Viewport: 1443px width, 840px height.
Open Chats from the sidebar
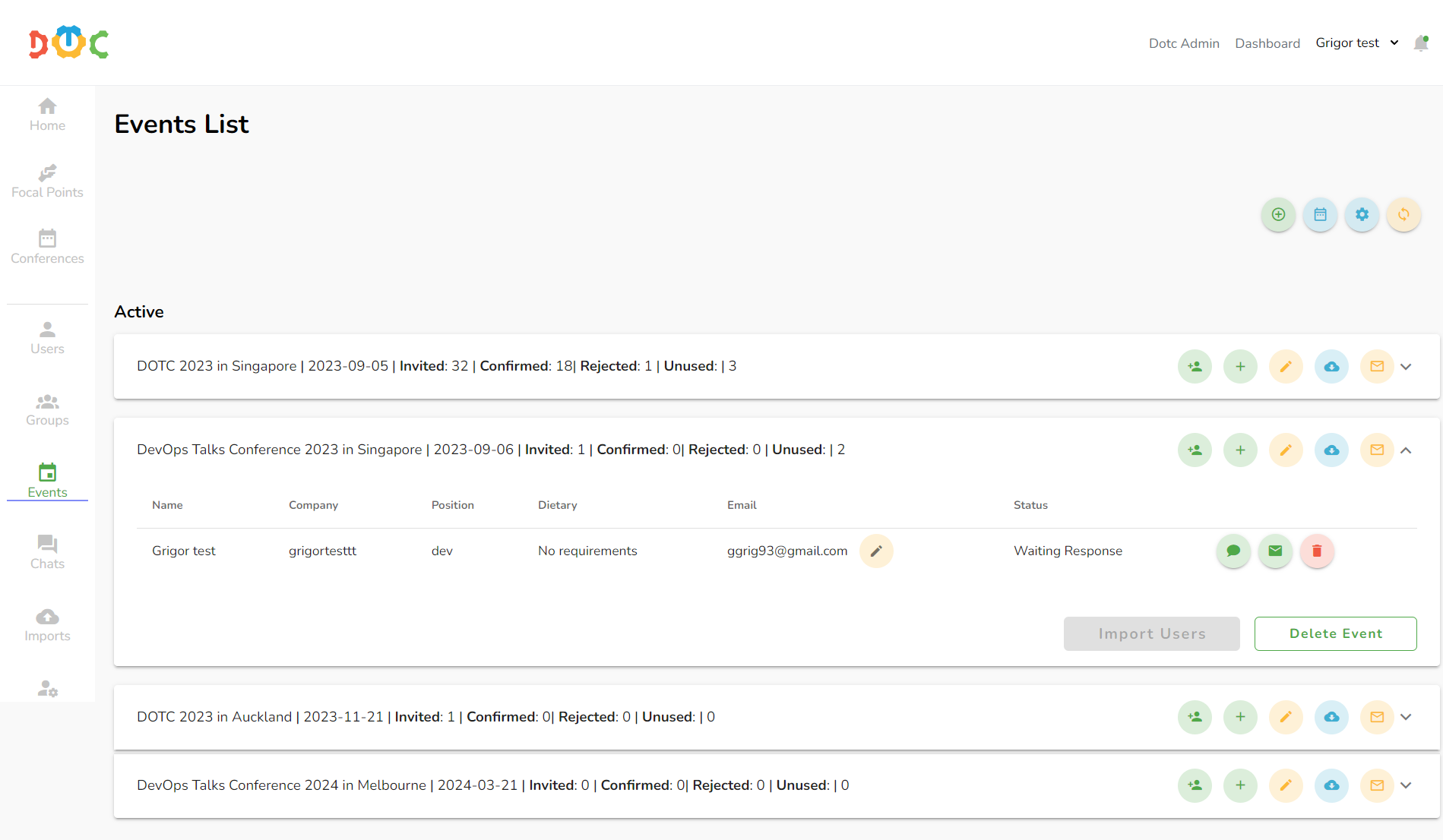[47, 552]
